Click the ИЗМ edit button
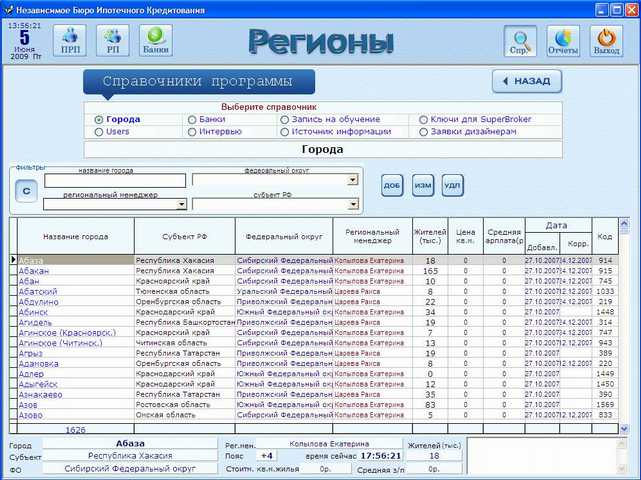641x480 pixels. [423, 185]
